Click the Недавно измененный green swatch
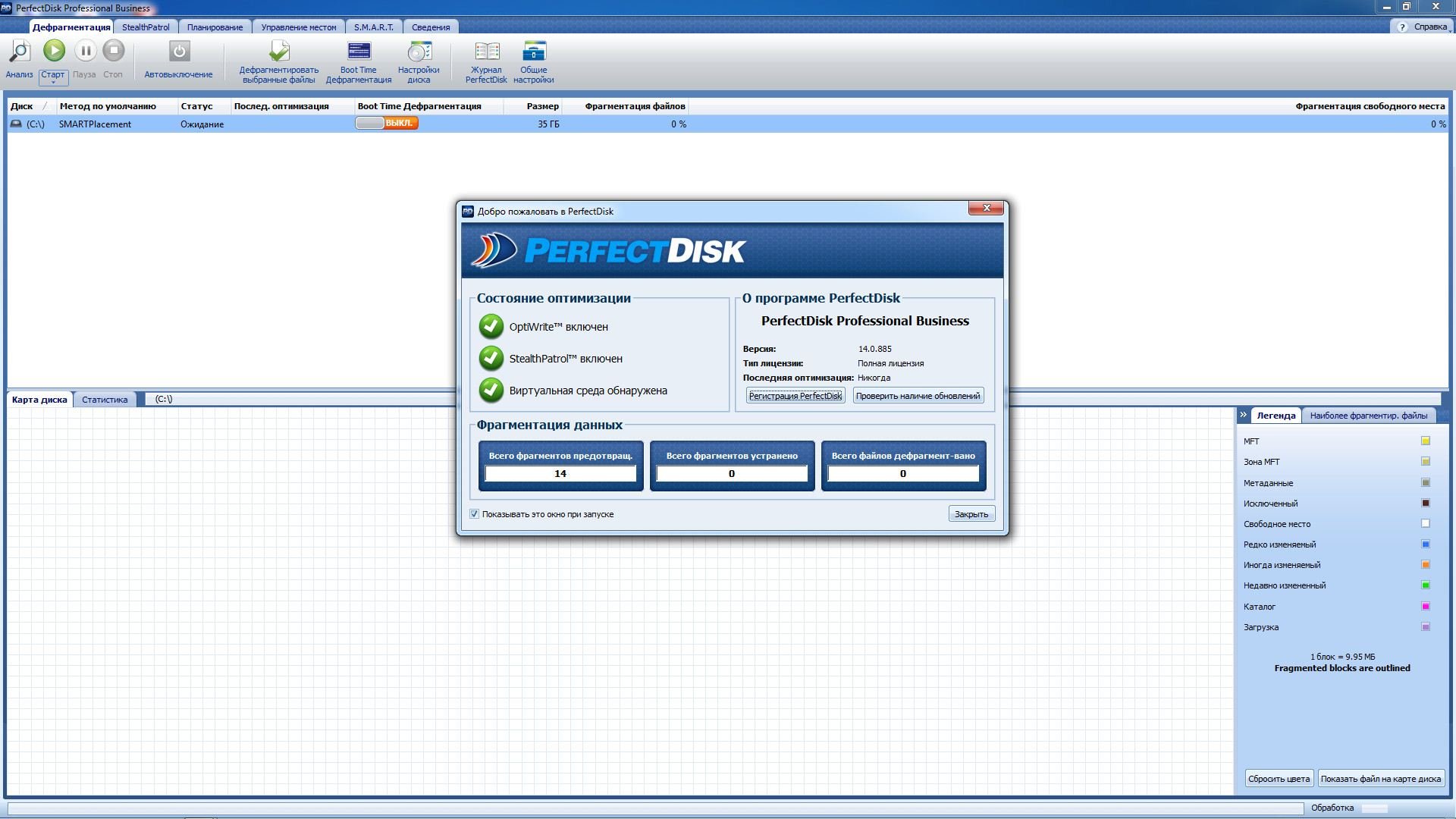This screenshot has height=819, width=1456. click(1426, 585)
